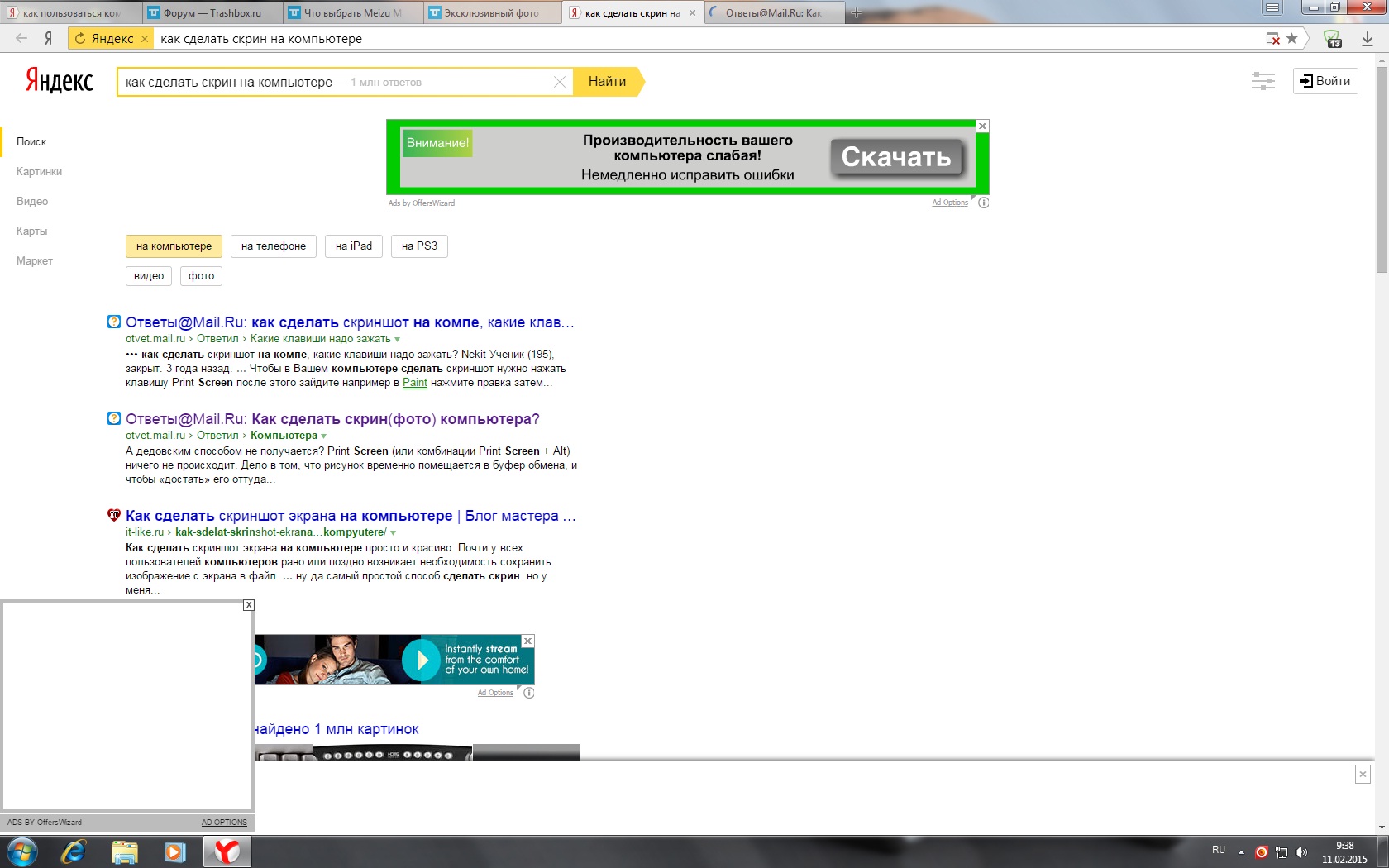The image size is (1389, 868).
Task: Show hidden tray icons arrow
Action: point(1241,852)
